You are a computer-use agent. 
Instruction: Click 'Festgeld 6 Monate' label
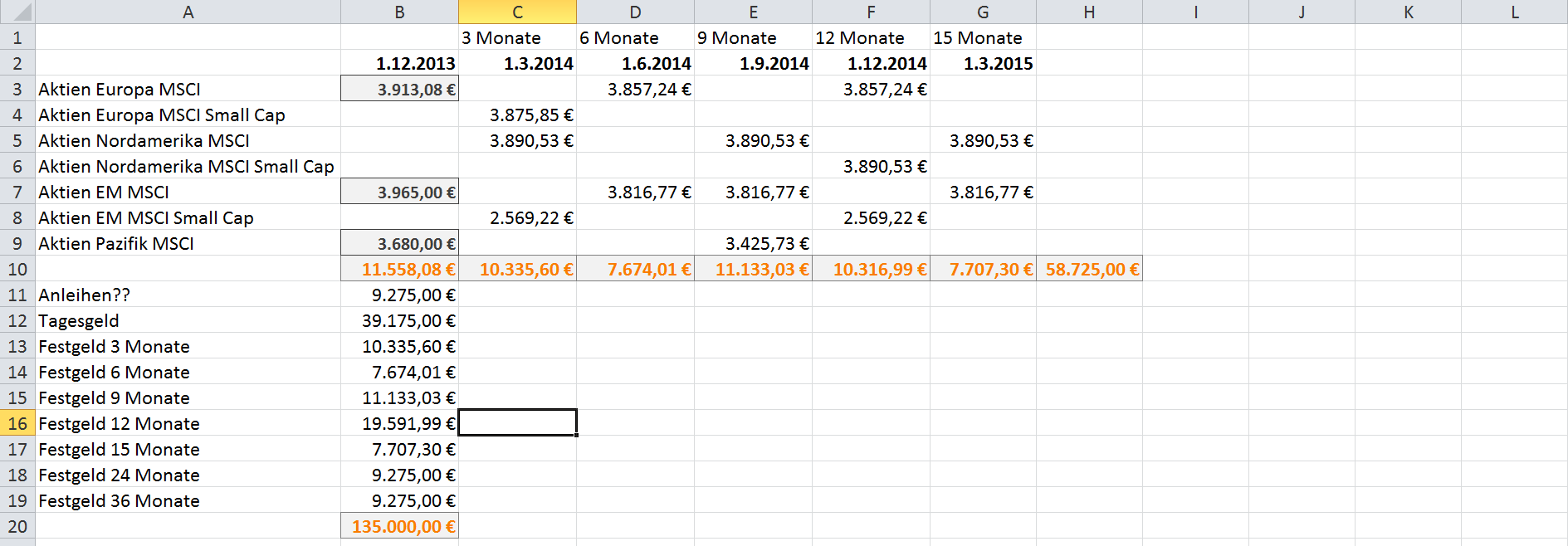click(114, 372)
